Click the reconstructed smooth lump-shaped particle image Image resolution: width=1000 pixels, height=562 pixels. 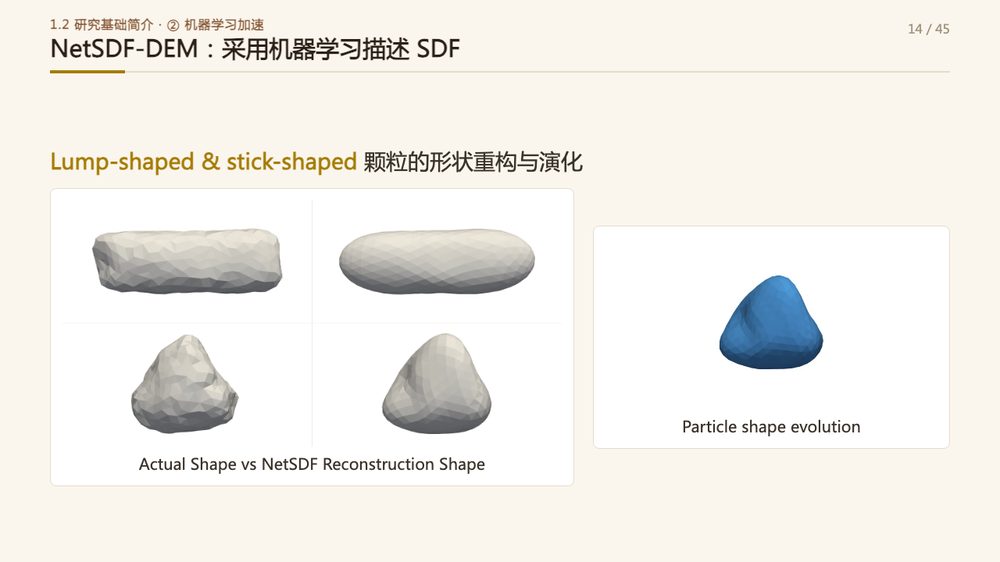437,383
